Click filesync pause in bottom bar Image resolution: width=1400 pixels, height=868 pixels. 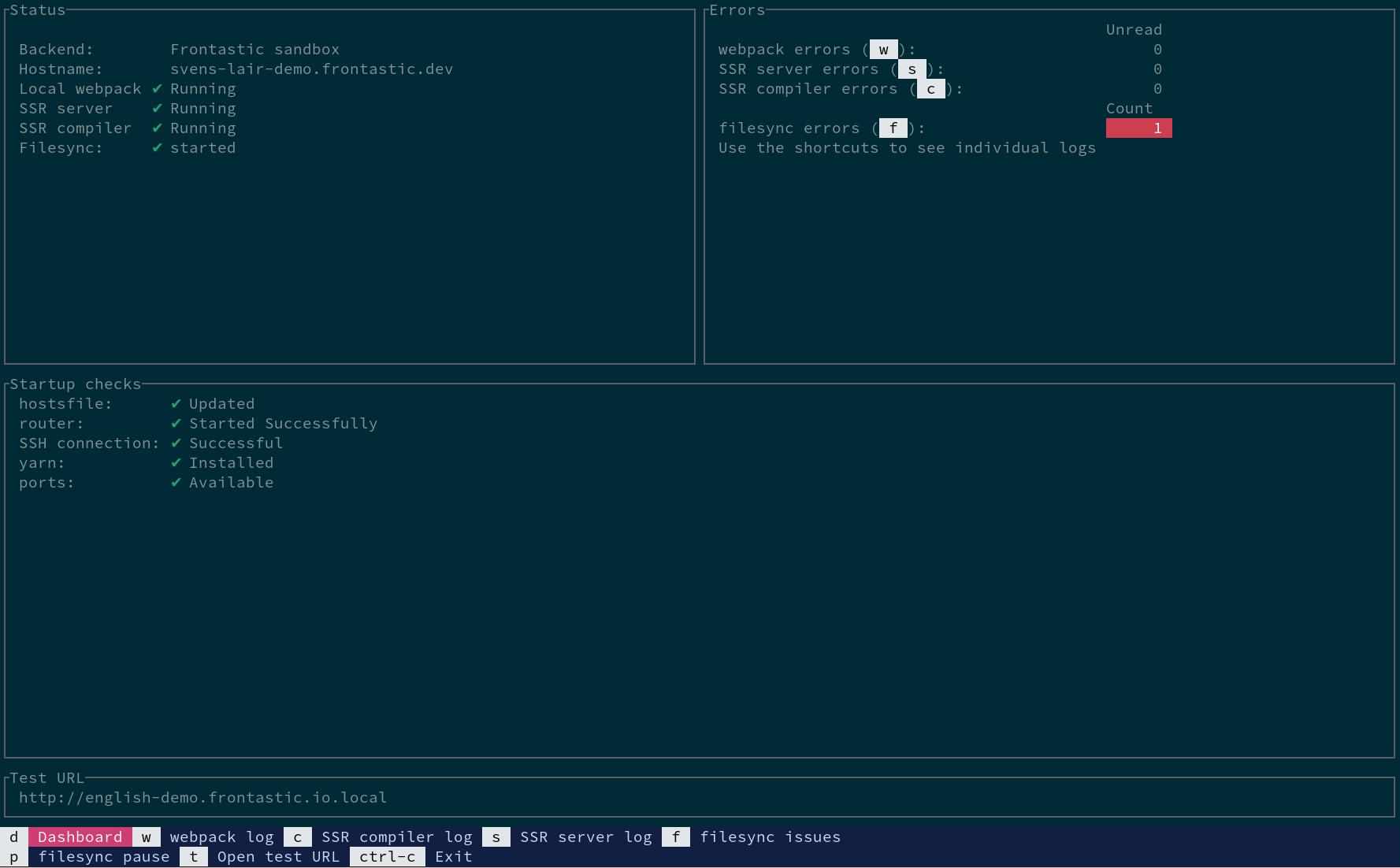(x=104, y=856)
